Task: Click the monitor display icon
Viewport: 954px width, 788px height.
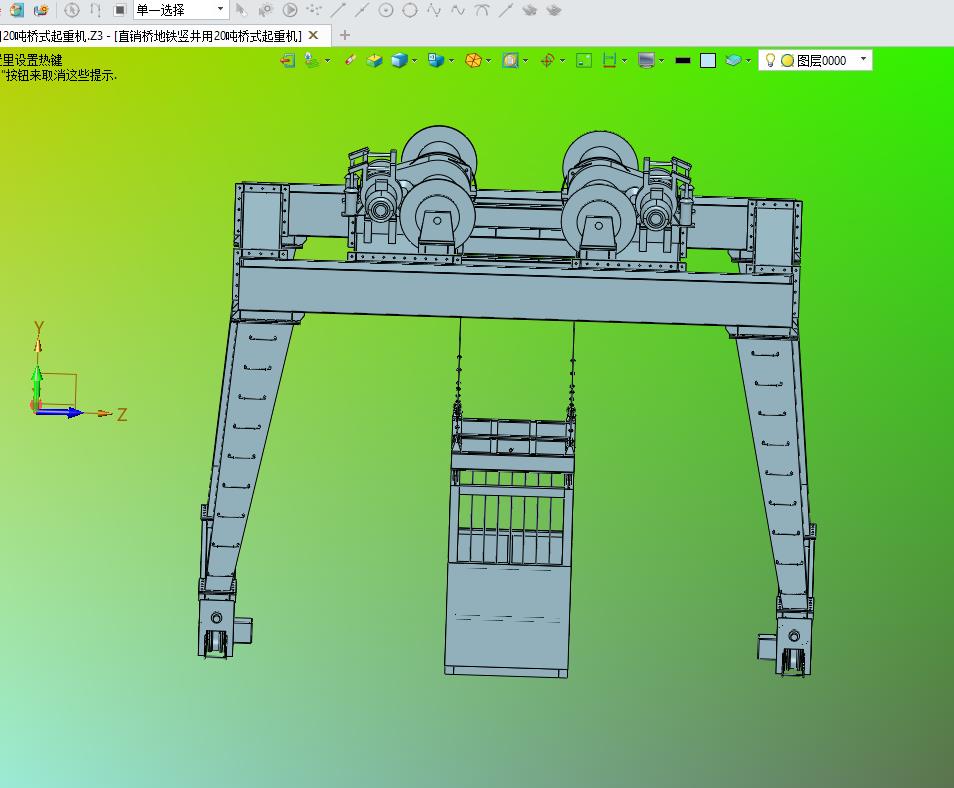Action: pyautogui.click(x=646, y=61)
